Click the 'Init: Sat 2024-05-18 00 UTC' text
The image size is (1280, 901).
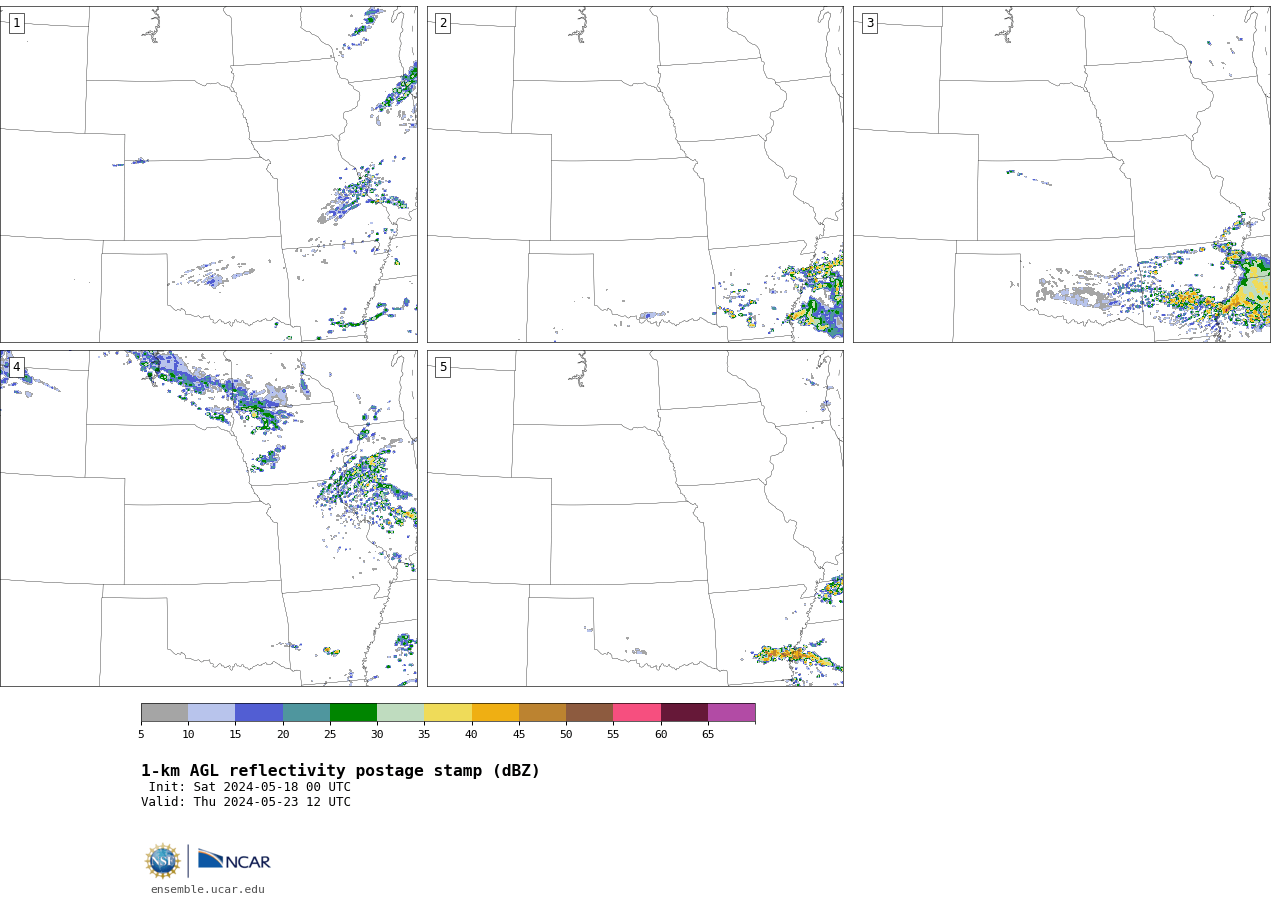[250, 787]
